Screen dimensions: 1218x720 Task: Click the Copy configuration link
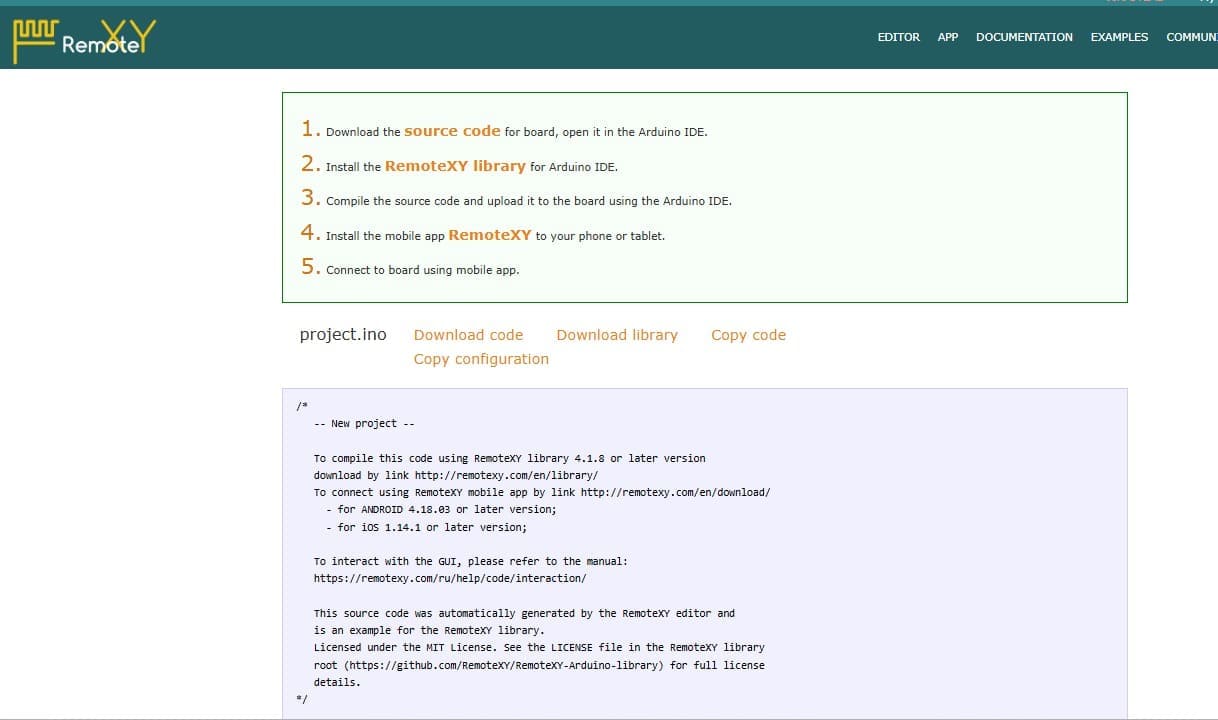tap(481, 359)
